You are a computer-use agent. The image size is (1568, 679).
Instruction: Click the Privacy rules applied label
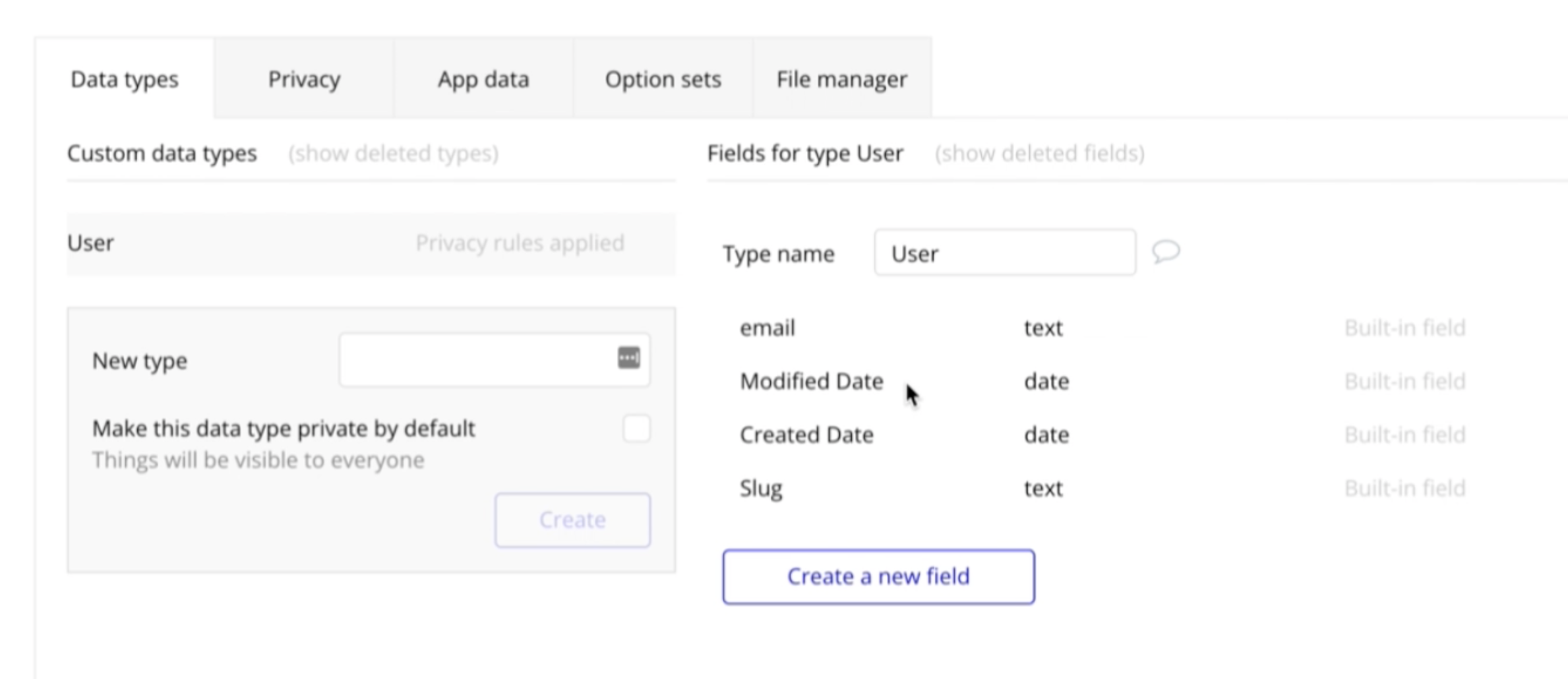click(x=520, y=243)
